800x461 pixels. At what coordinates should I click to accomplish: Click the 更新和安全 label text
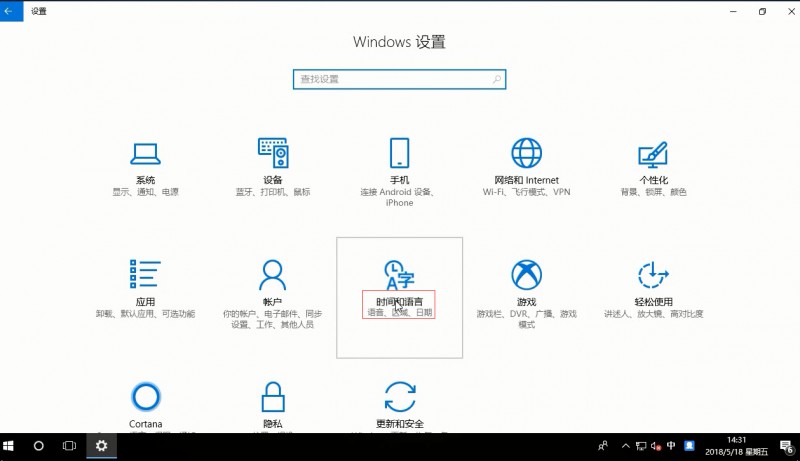(400, 424)
